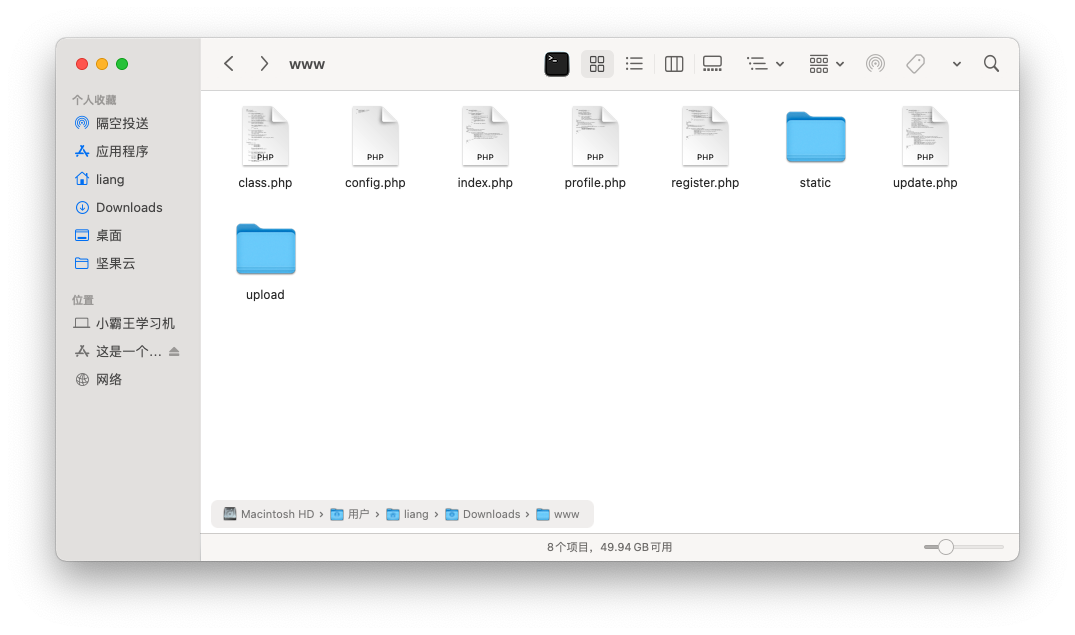This screenshot has height=635, width=1075.
Task: Minimize the window with yellow button
Action: pos(102,64)
